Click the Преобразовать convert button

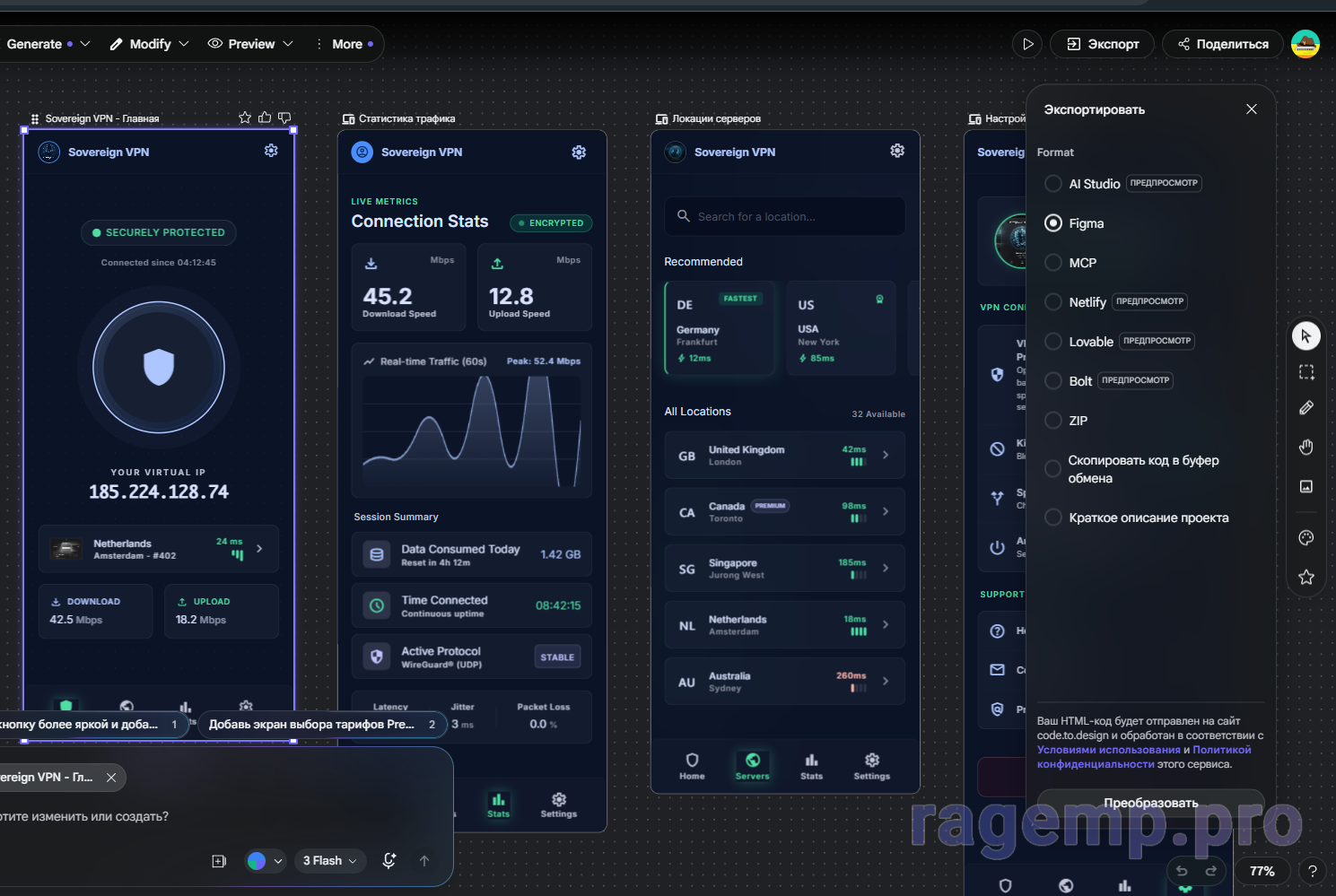pyautogui.click(x=1151, y=803)
